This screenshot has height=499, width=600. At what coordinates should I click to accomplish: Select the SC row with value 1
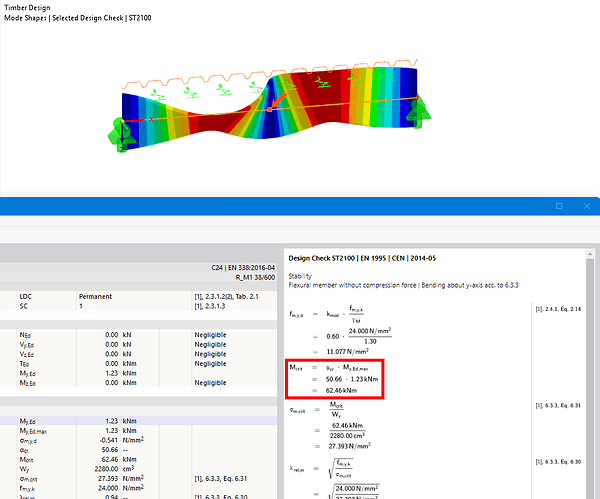click(100, 306)
